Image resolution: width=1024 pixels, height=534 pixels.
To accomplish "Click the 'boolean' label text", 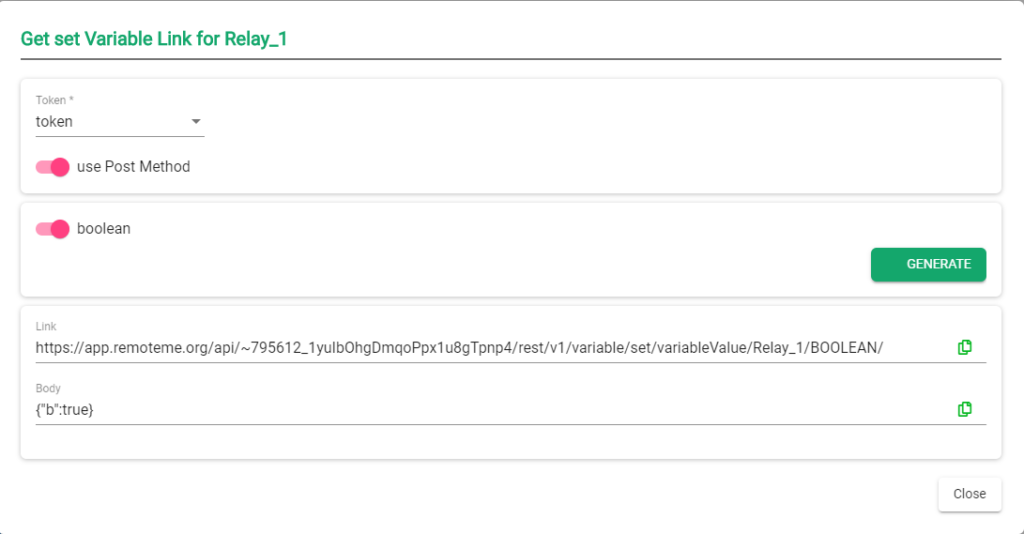I will (104, 229).
